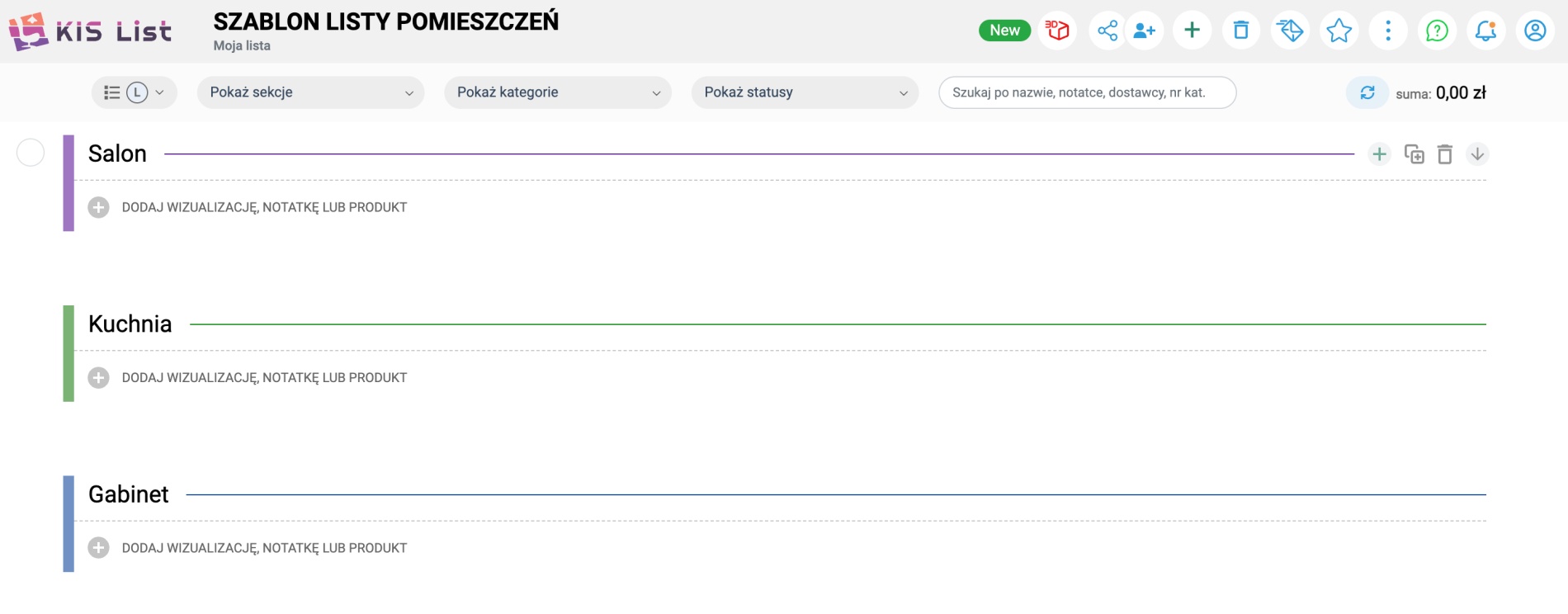Open the three-dot more options menu
The height and width of the screenshot is (614, 1568).
click(x=1388, y=31)
